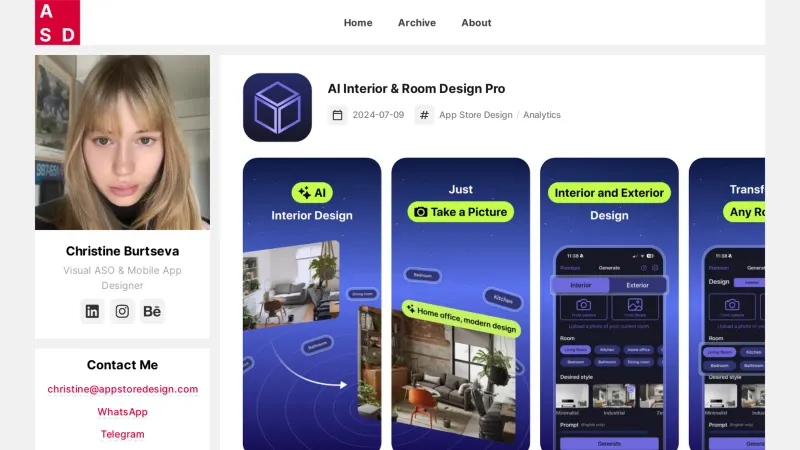Viewport: 800px width, 450px height.
Task: Open the Just Take a Picture screenshot
Action: 460,304
